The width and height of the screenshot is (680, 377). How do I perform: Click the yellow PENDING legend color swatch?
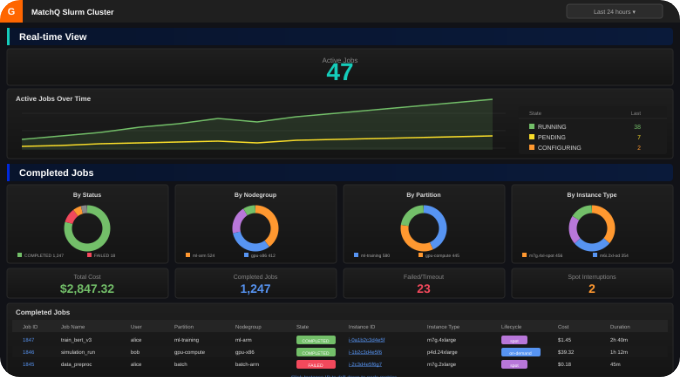(x=532, y=137)
